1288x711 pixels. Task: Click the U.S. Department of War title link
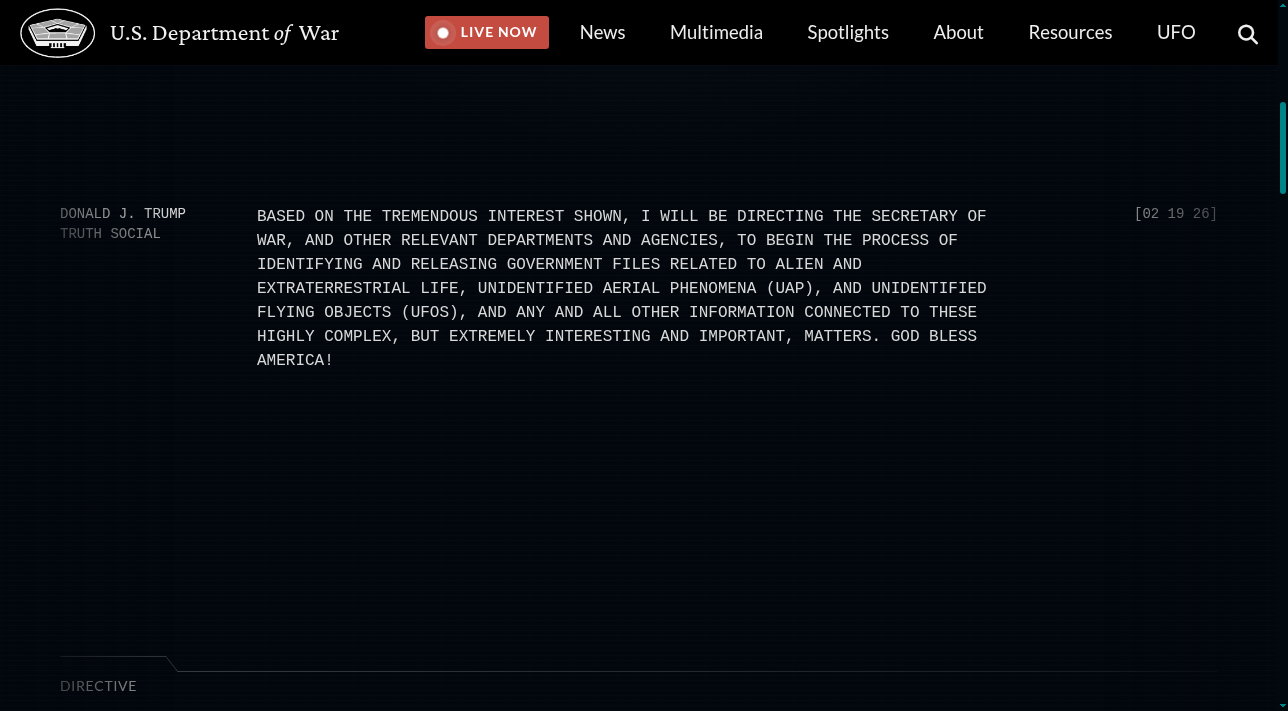pyautogui.click(x=224, y=33)
